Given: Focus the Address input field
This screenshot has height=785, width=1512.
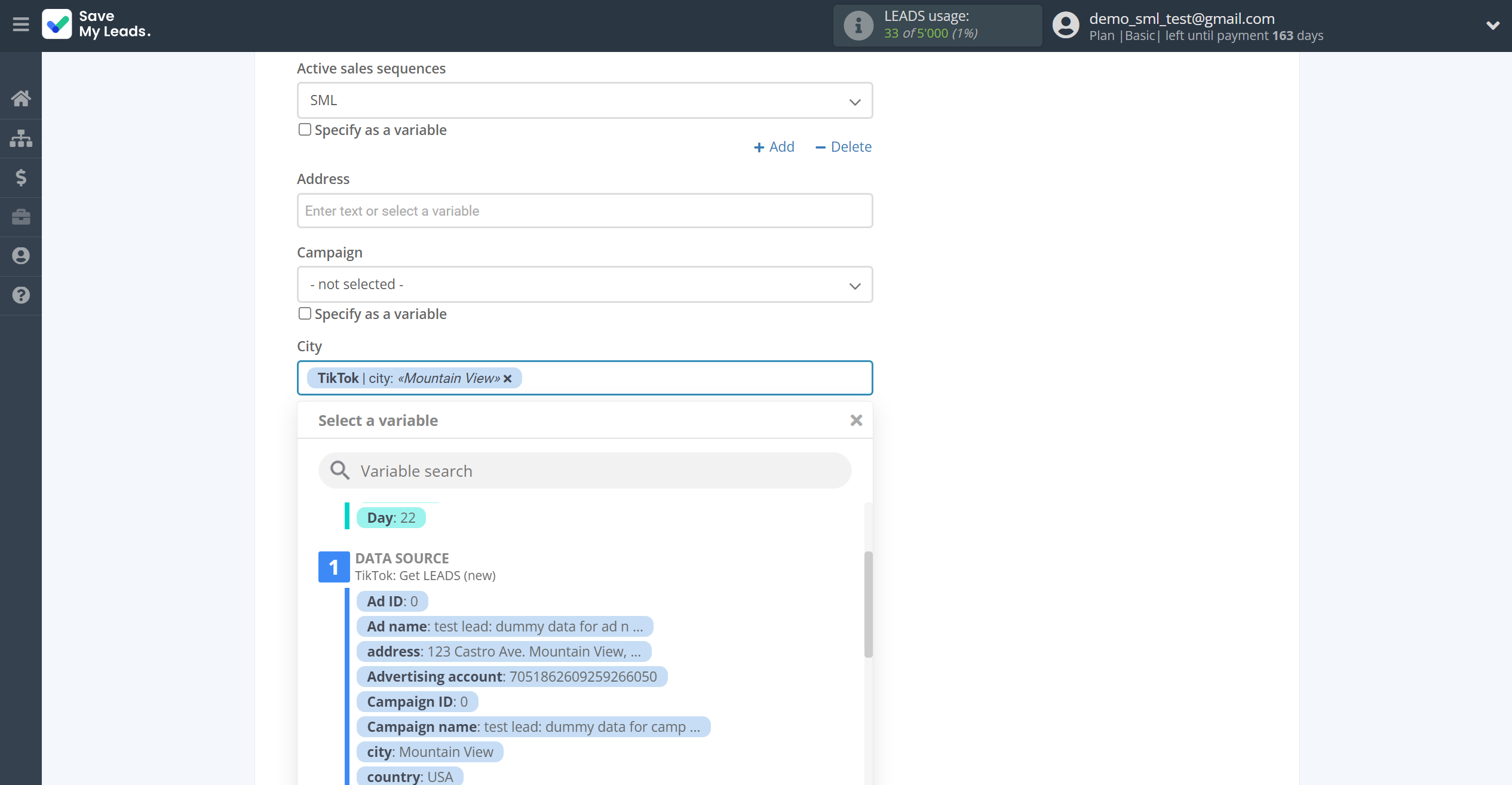Looking at the screenshot, I should 585,211.
